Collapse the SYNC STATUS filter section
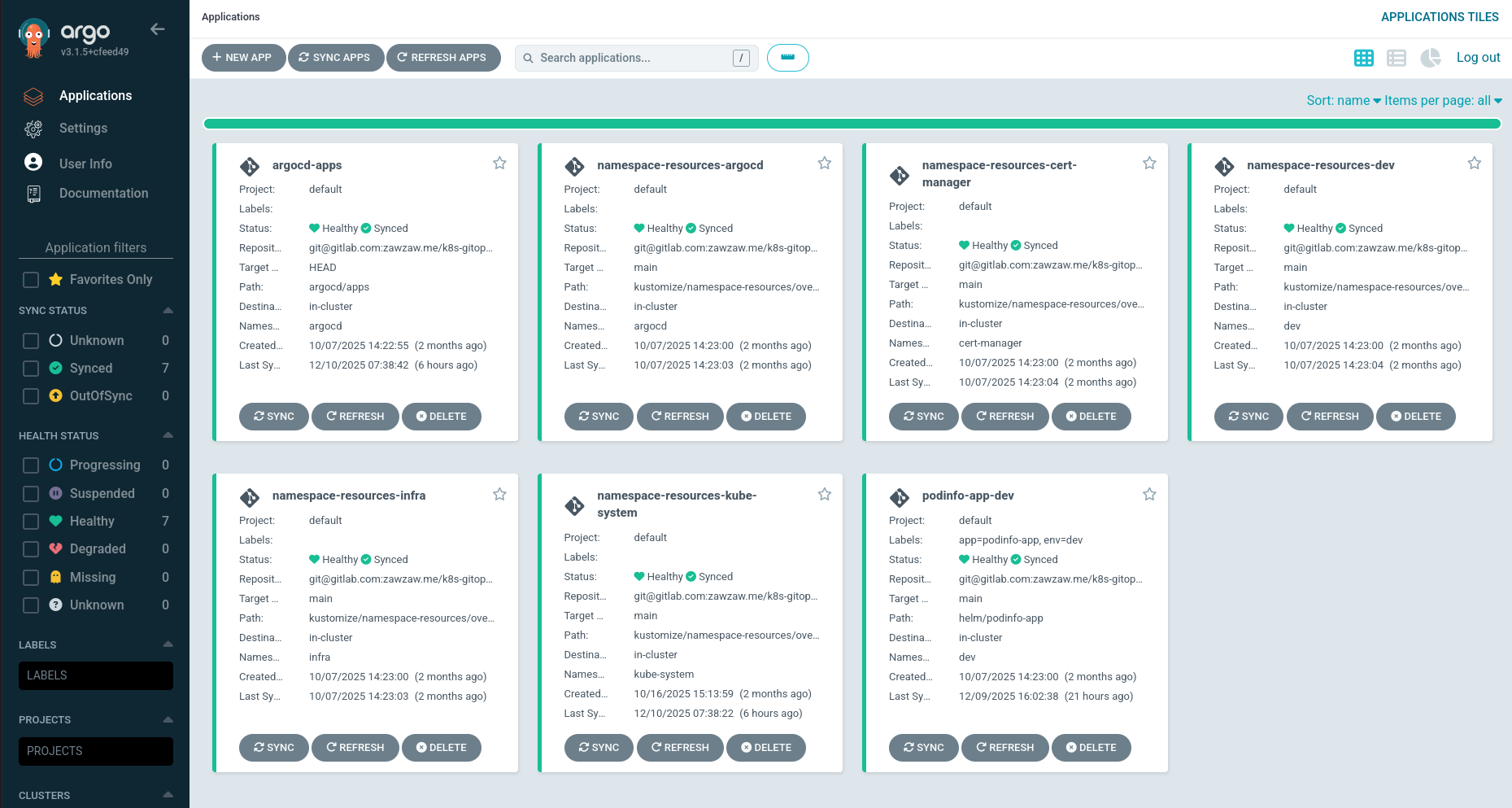Screen dimensions: 1512x808 click(168, 310)
